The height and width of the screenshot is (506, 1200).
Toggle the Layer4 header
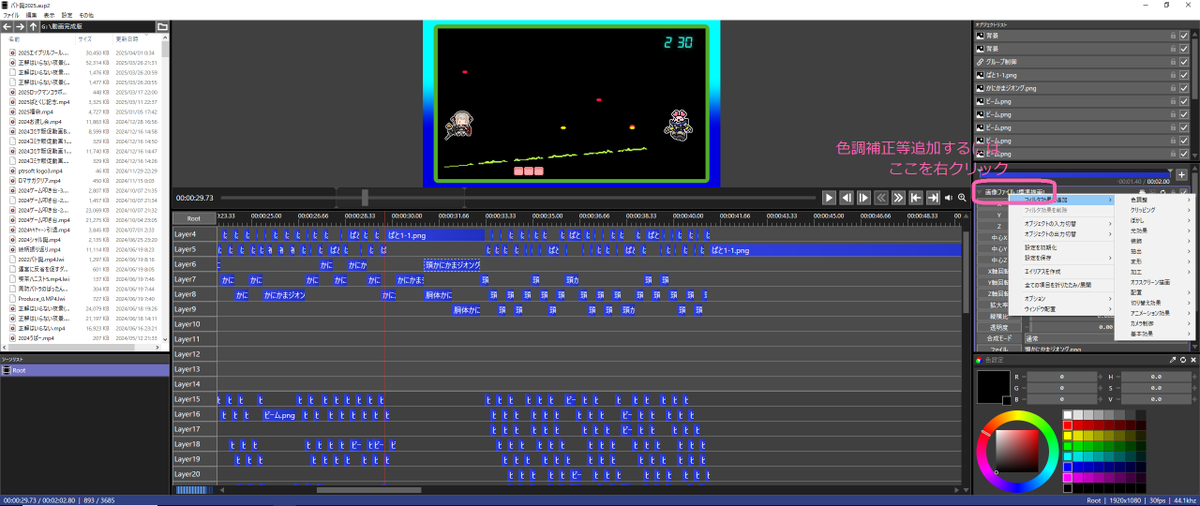click(x=194, y=234)
